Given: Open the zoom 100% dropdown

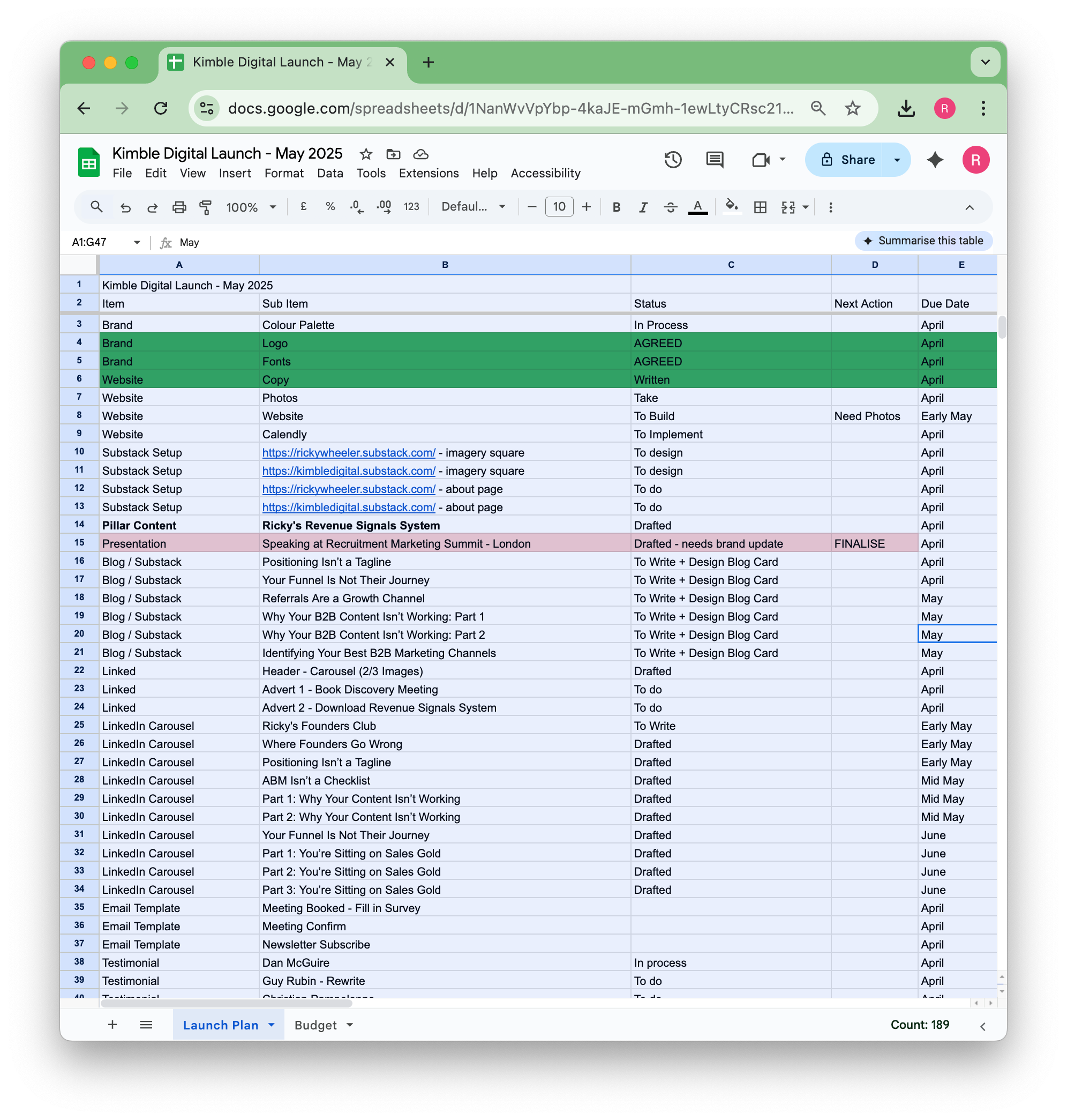Looking at the screenshot, I should pos(251,207).
